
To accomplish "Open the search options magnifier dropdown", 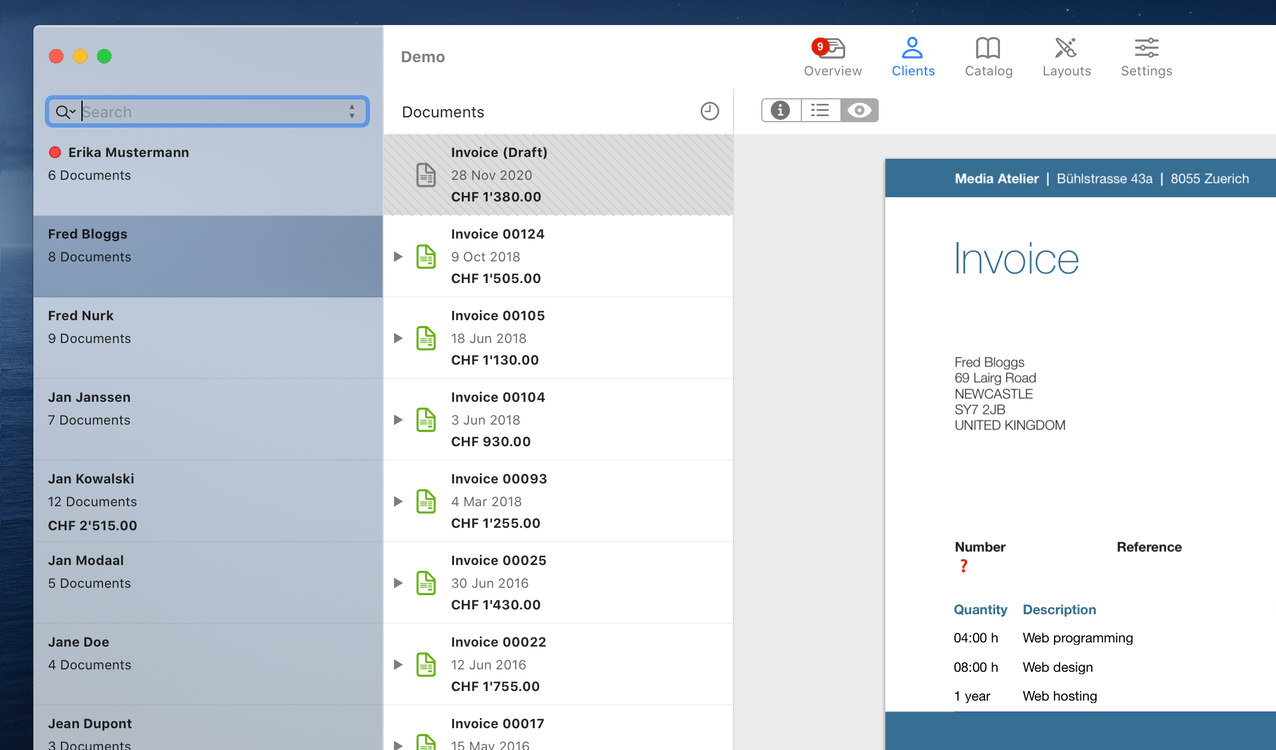I will [65, 112].
